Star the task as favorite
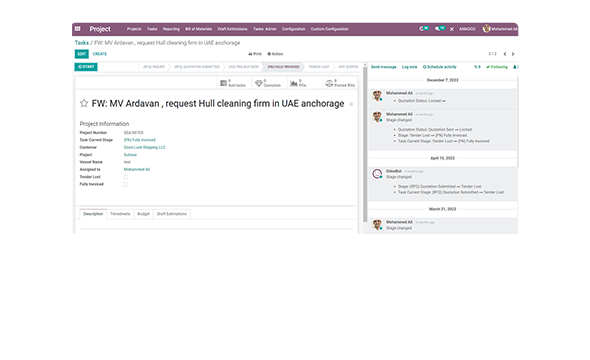 pyautogui.click(x=84, y=103)
